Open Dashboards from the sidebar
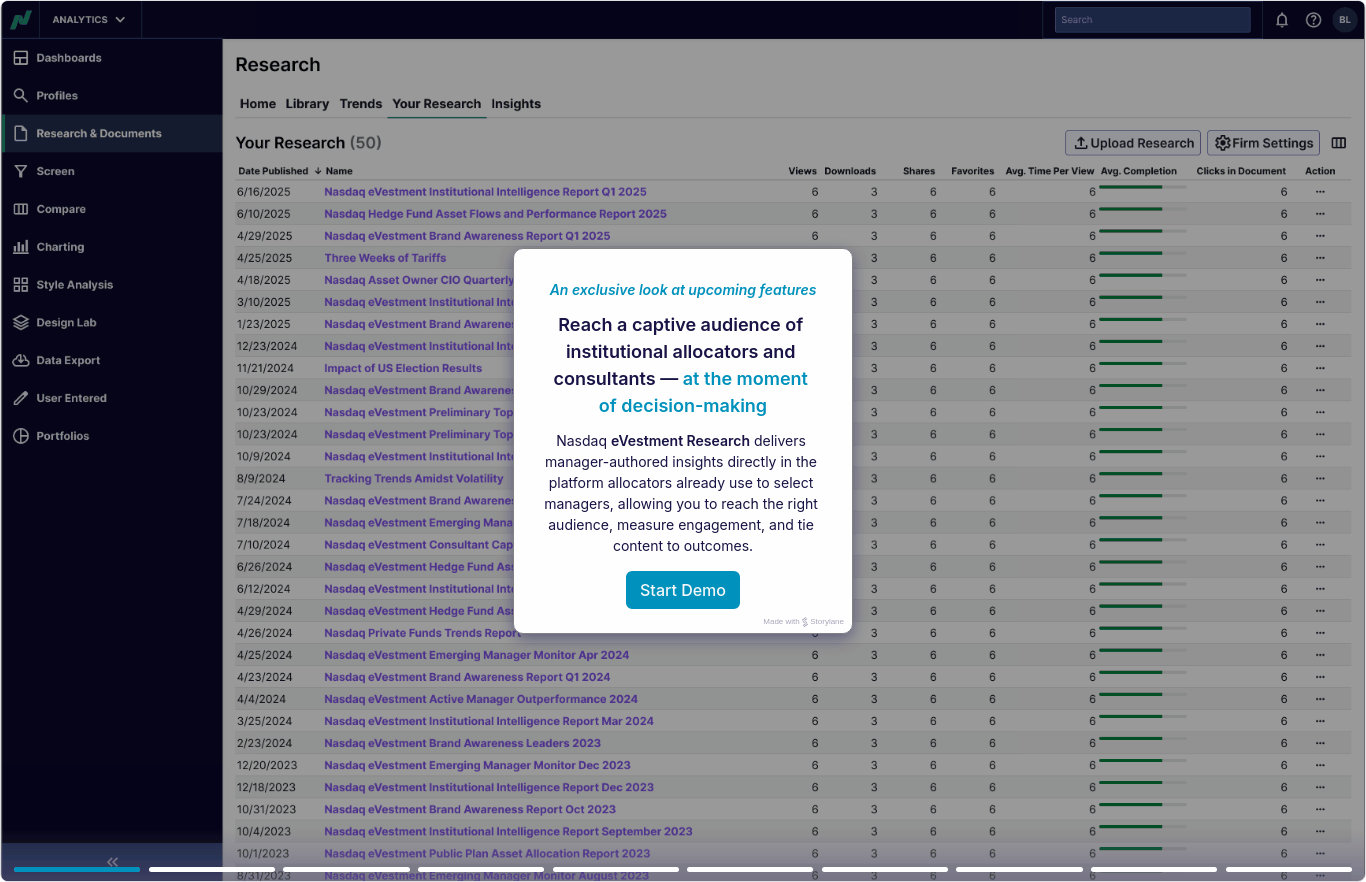This screenshot has height=882, width=1366. click(x=111, y=58)
